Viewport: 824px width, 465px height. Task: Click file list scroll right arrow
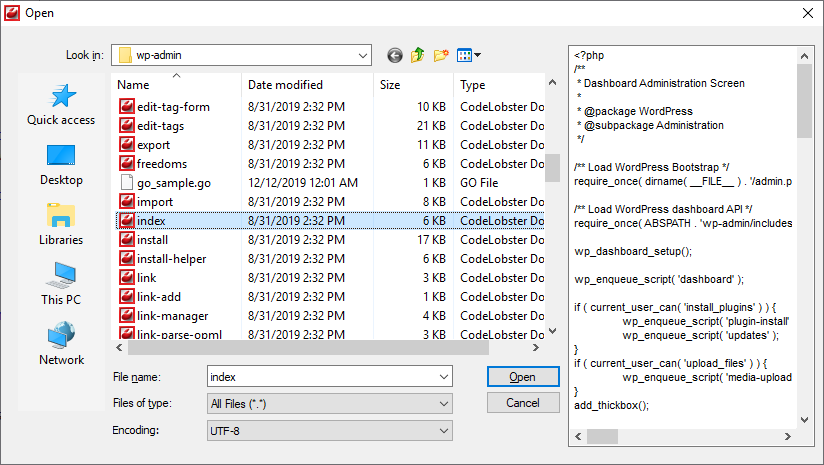tap(536, 347)
